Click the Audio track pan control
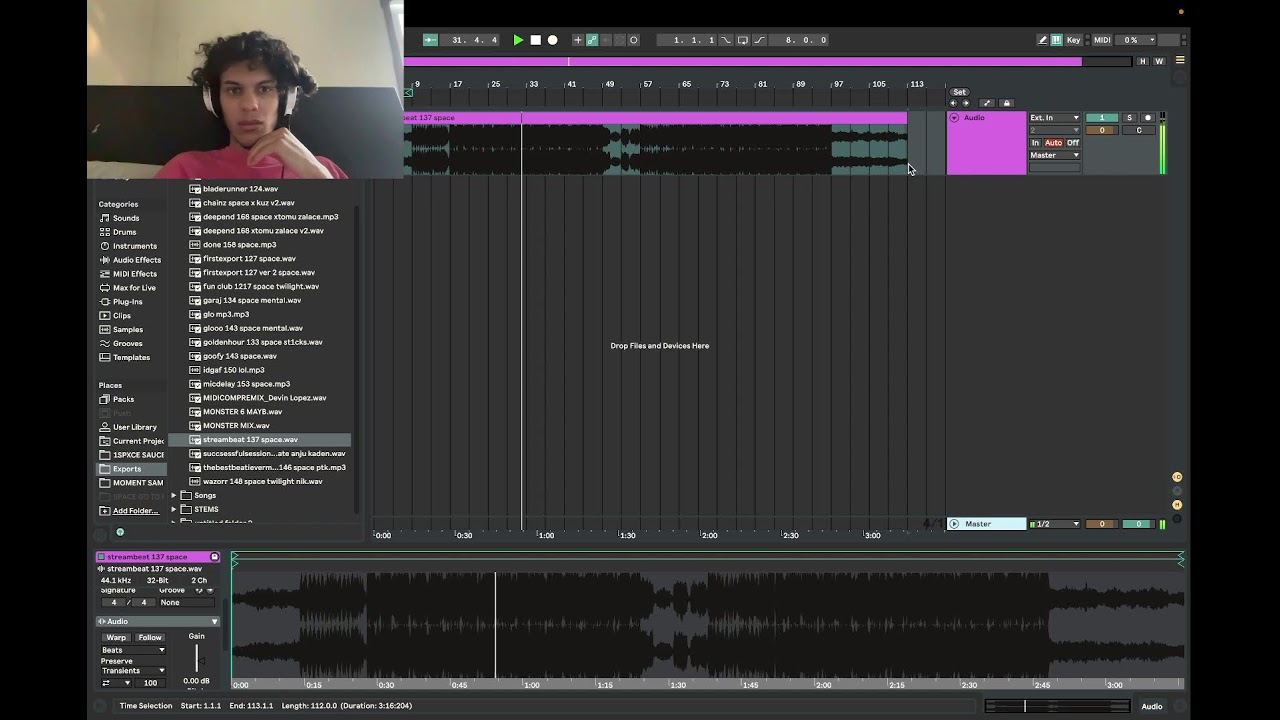The height and width of the screenshot is (720, 1280). (1138, 130)
